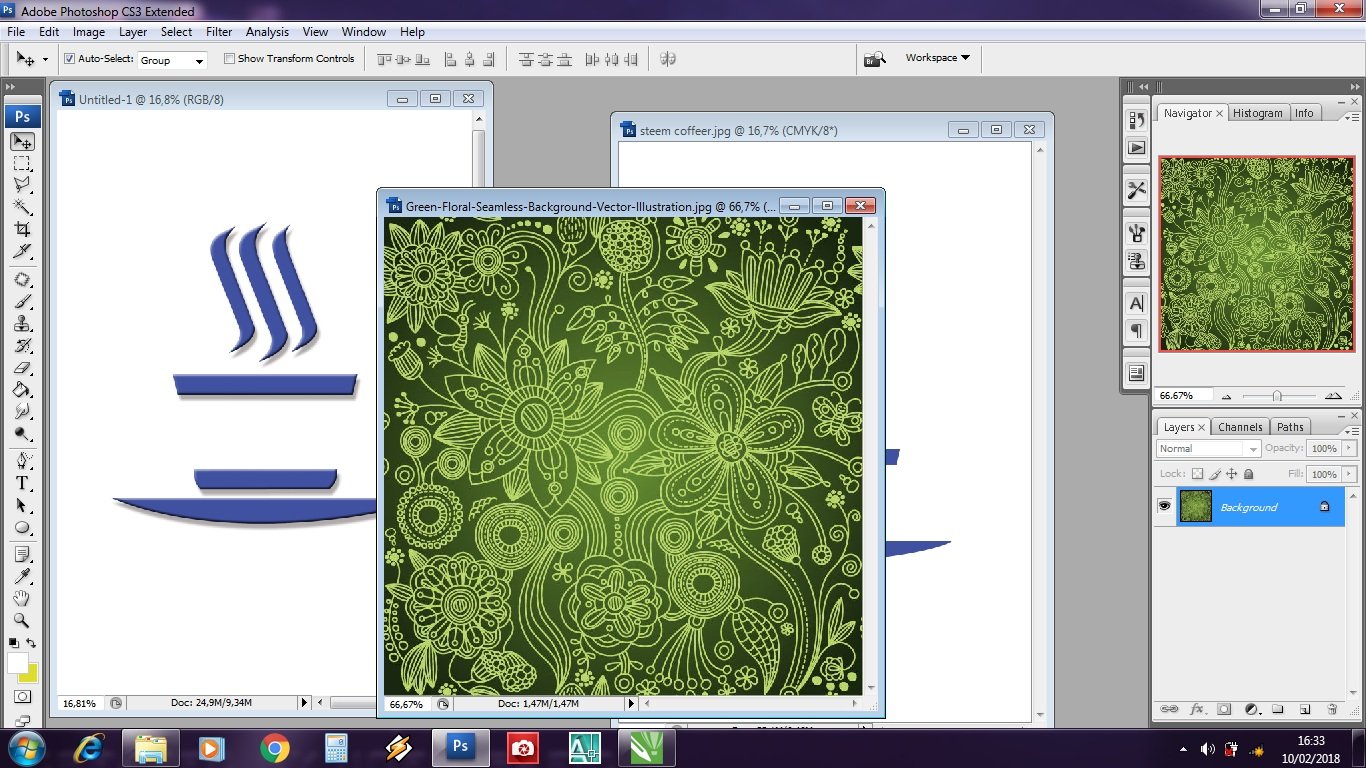Open the Opacity slider arrow
1366x768 pixels.
[1350, 449]
